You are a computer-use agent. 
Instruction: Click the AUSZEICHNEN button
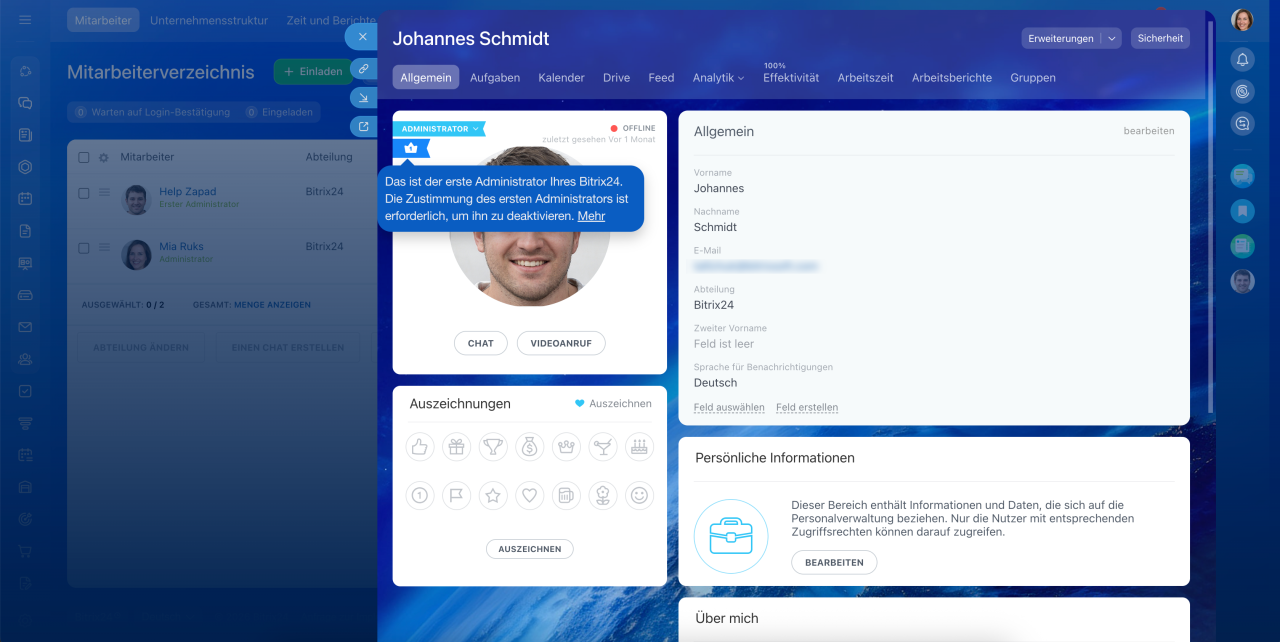[x=530, y=549]
